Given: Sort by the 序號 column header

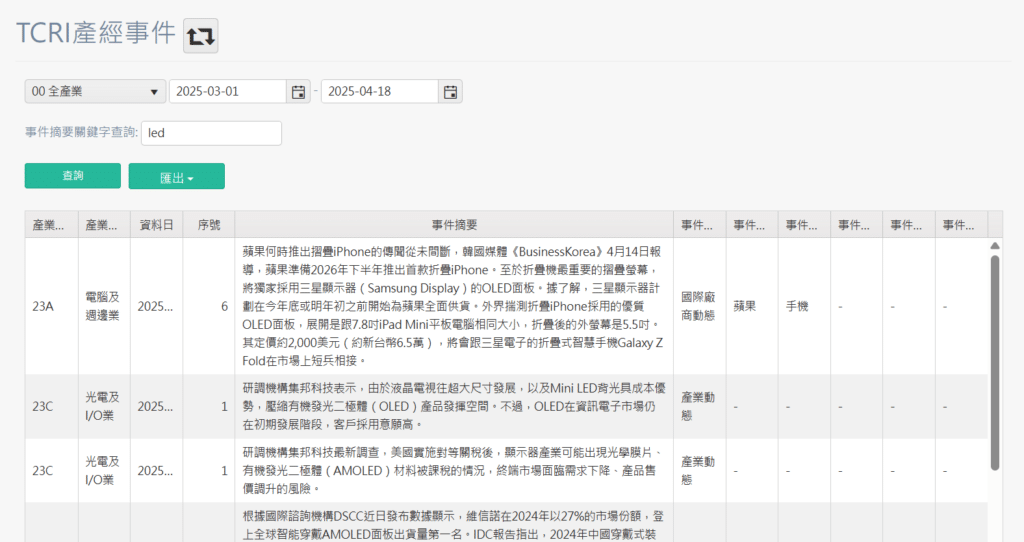Looking at the screenshot, I should point(209,225).
